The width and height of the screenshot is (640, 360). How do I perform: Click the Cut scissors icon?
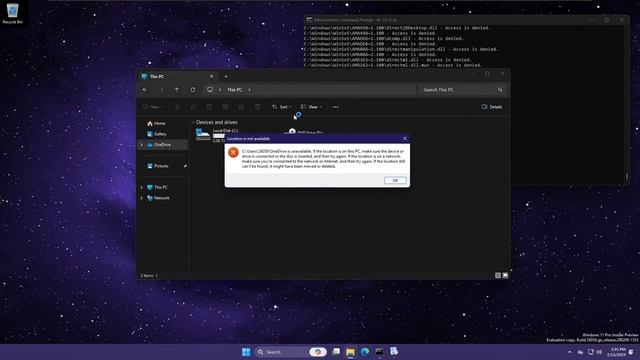[x=178, y=107]
